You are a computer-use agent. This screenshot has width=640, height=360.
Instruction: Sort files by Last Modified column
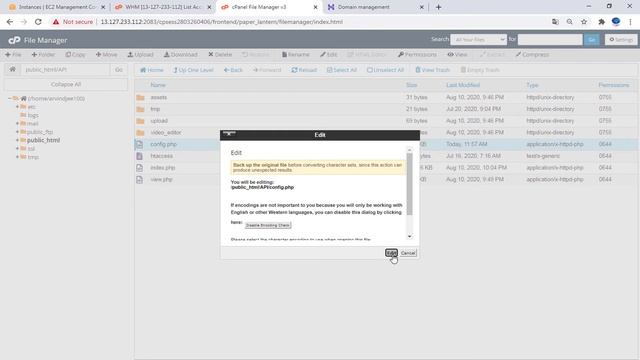[463, 85]
